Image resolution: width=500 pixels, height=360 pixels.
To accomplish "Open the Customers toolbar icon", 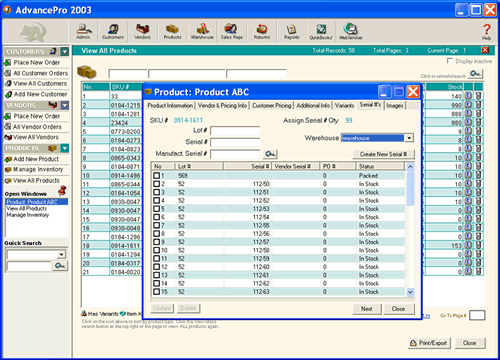I will (113, 31).
